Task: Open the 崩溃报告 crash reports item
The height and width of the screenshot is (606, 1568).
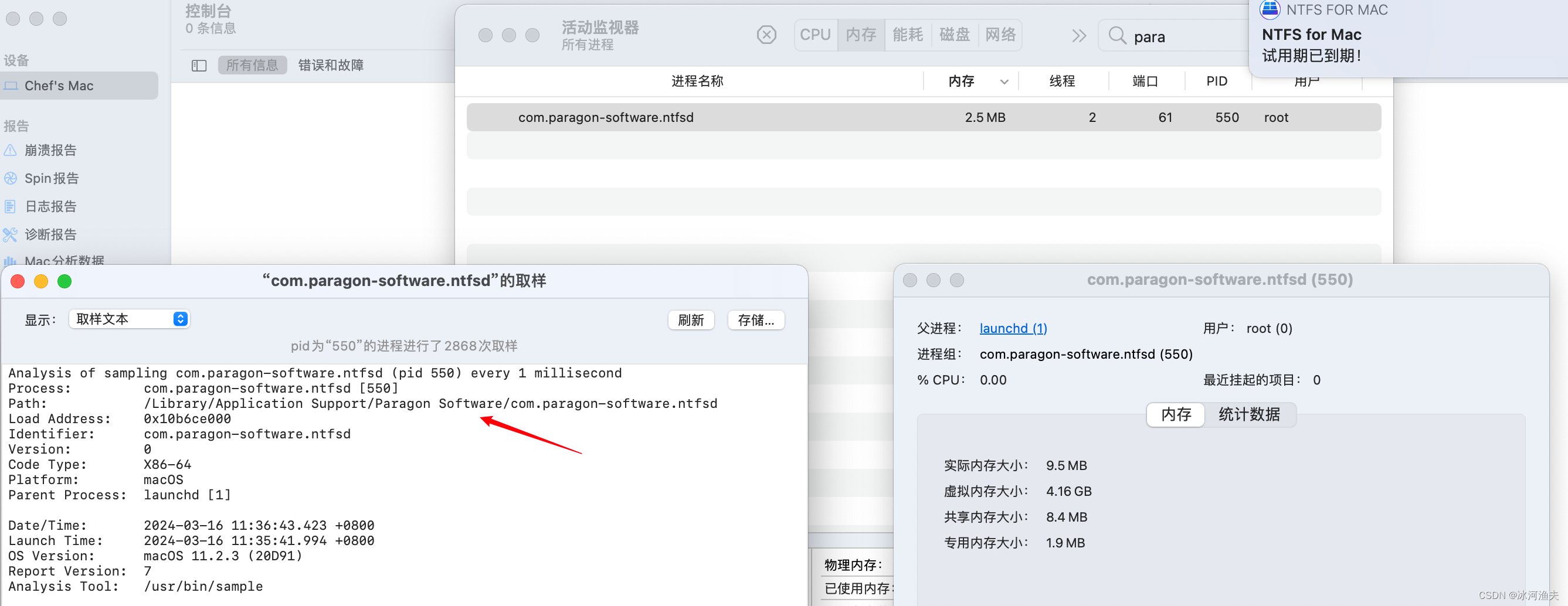Action: click(x=50, y=150)
